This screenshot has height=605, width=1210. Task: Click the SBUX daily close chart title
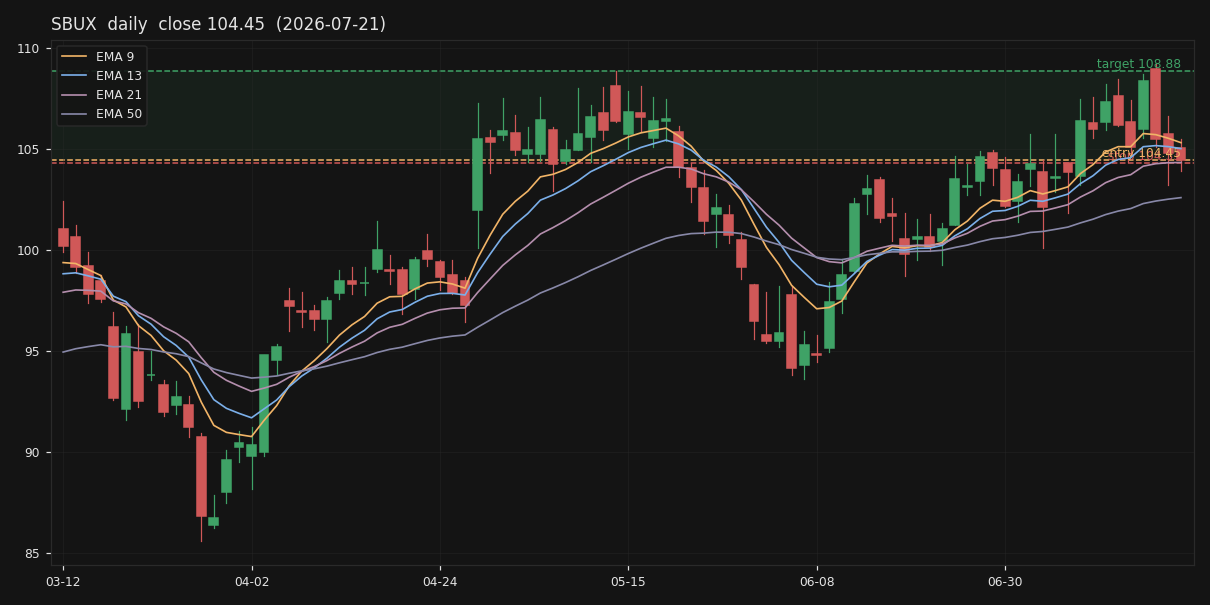pos(218,24)
